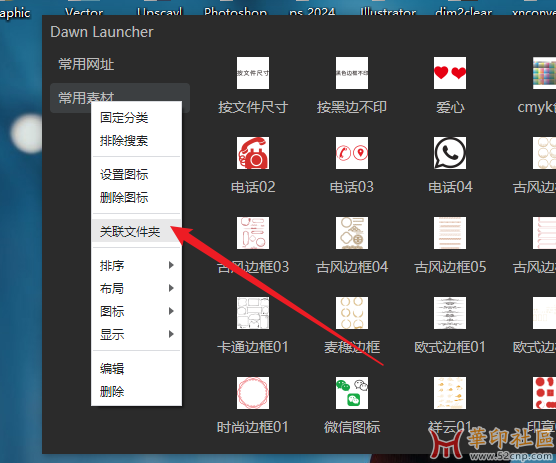Viewport: 556px width, 463px height.
Task: Choose 固定分类 from the context menu
Action: 137,118
